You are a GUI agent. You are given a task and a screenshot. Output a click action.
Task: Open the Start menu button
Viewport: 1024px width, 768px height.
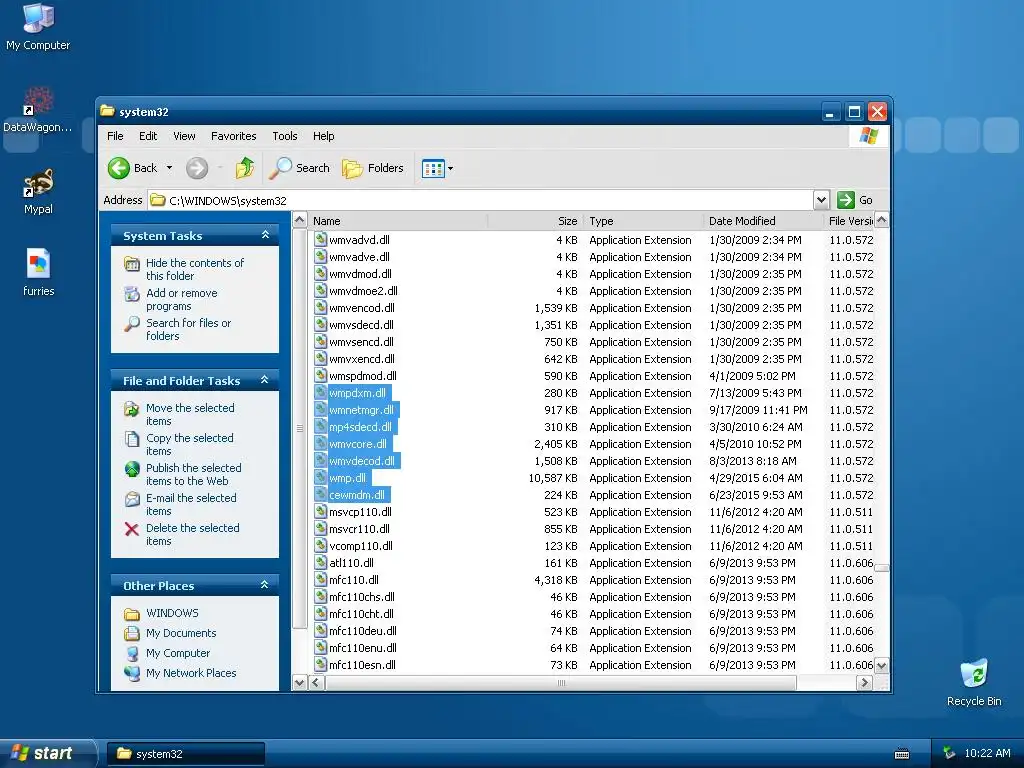coord(47,753)
